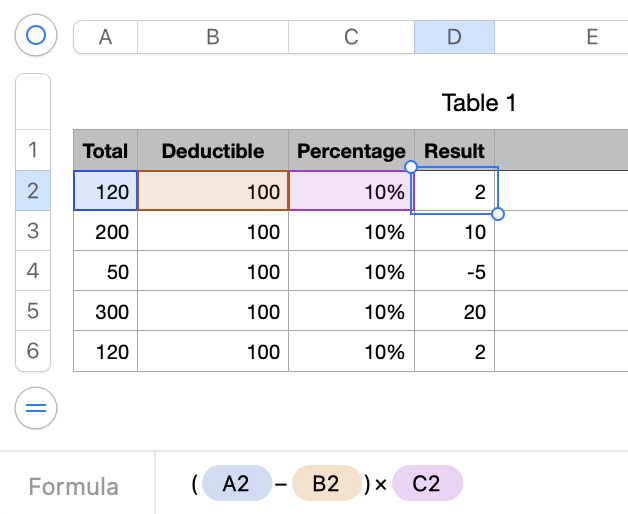
Task: Click the B2 reference token in formula
Action: tap(325, 484)
